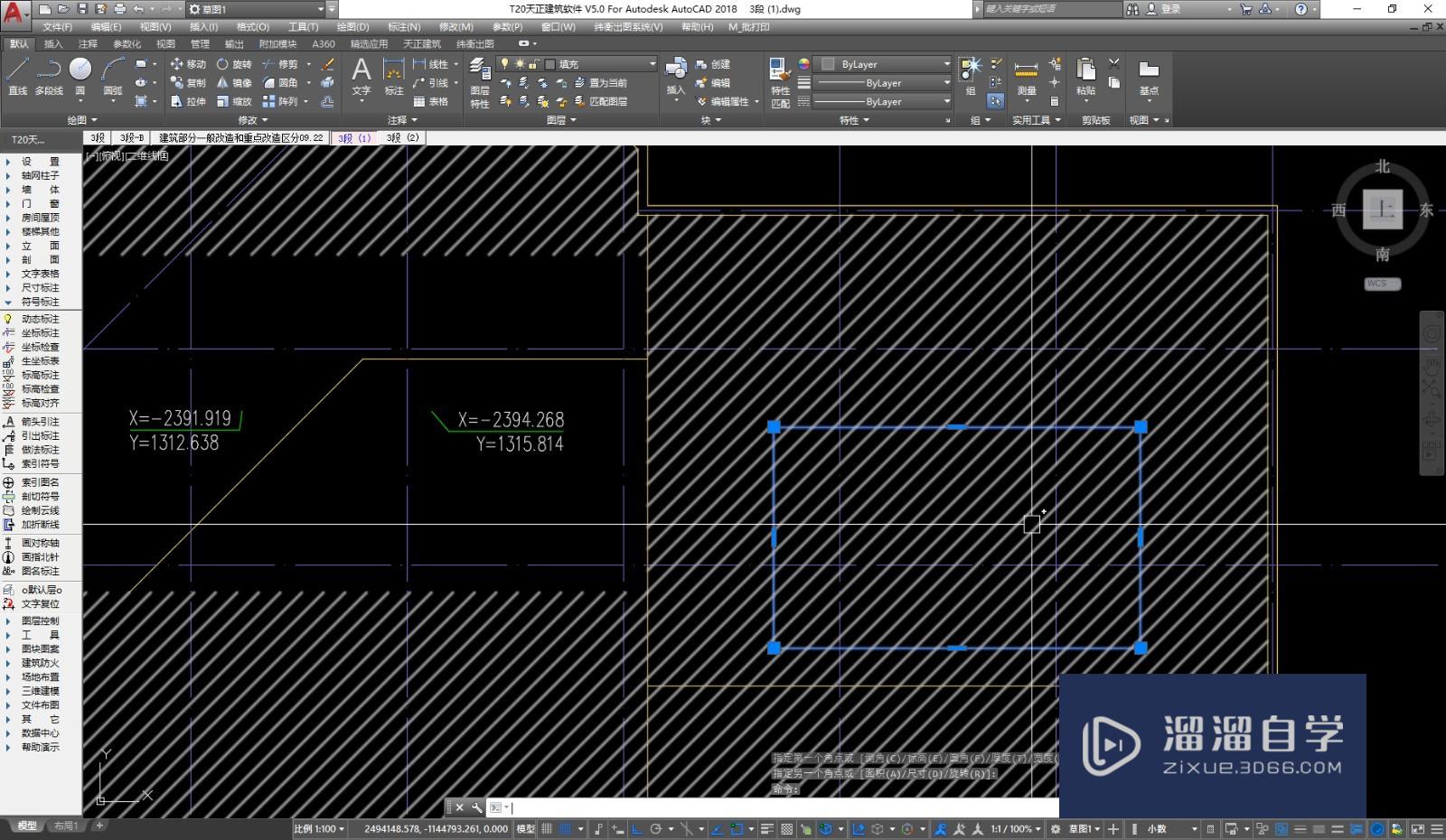
Task: Expand the Layers (图层) panel
Action: (x=561, y=120)
